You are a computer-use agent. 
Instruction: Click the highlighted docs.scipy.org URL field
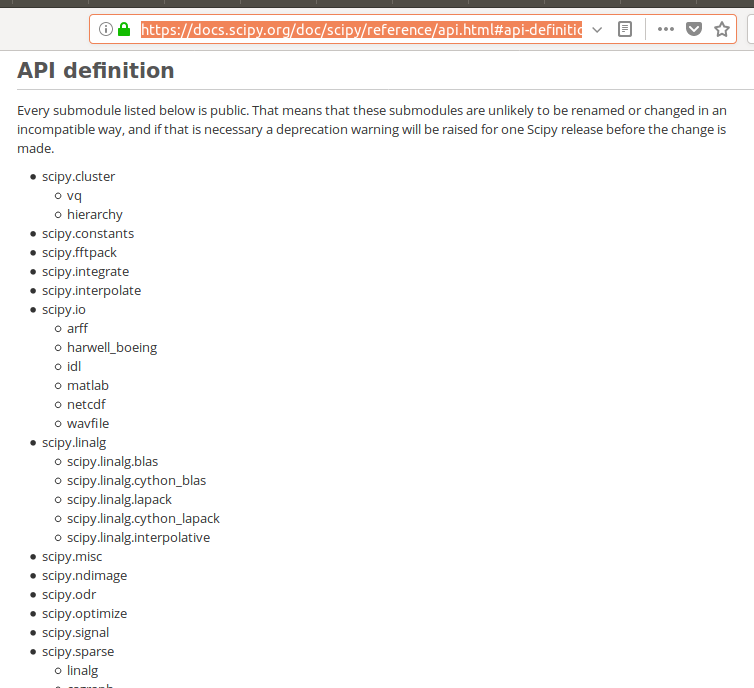361,30
